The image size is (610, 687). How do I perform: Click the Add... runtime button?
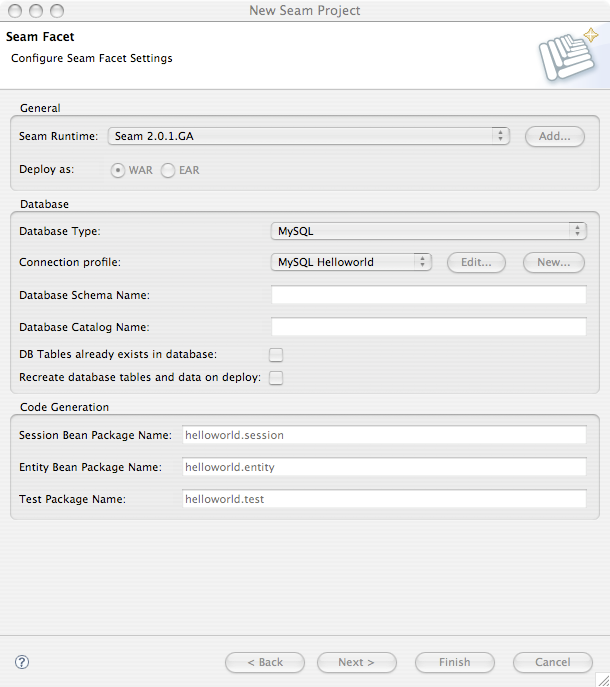554,136
